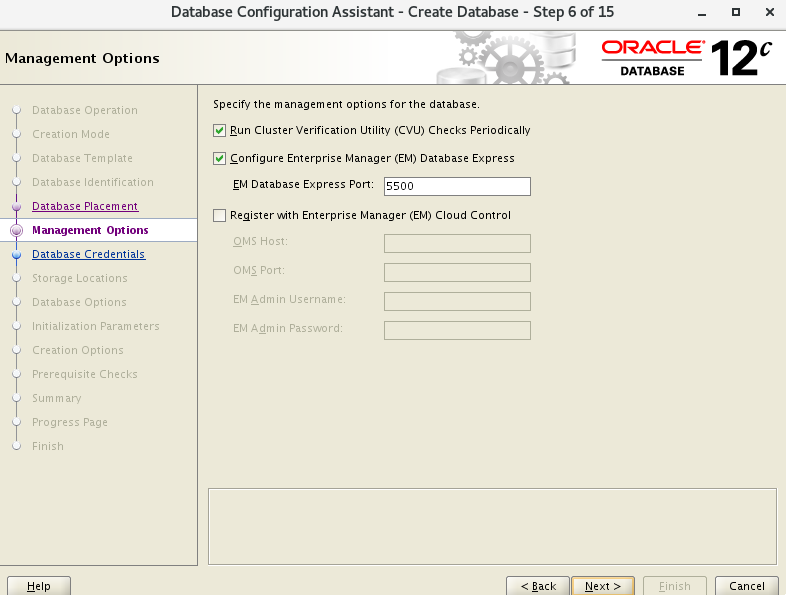
Task: Click the Oracle Database 12c logo
Action: pyautogui.click(x=687, y=58)
